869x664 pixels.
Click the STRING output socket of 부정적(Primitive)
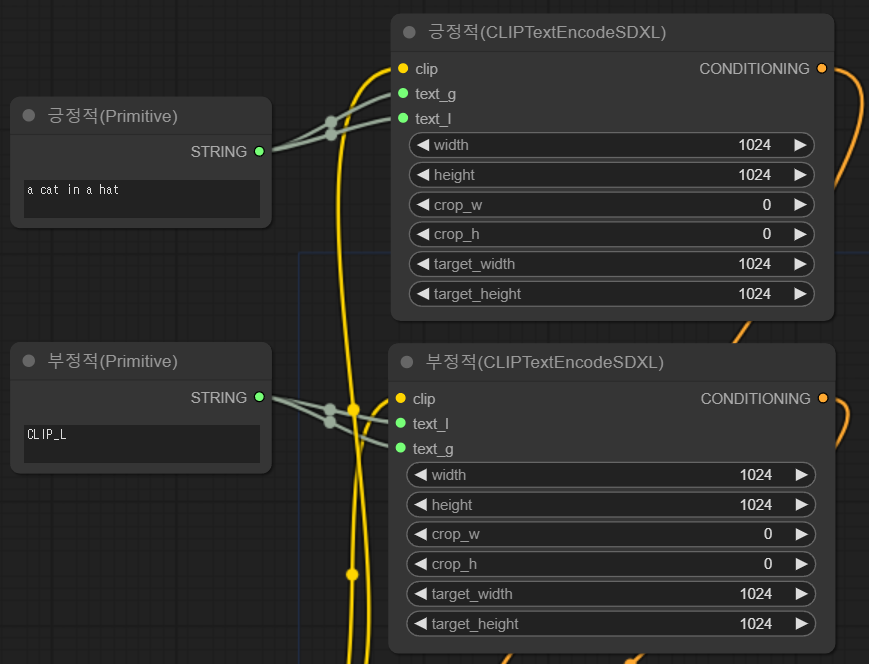[259, 397]
